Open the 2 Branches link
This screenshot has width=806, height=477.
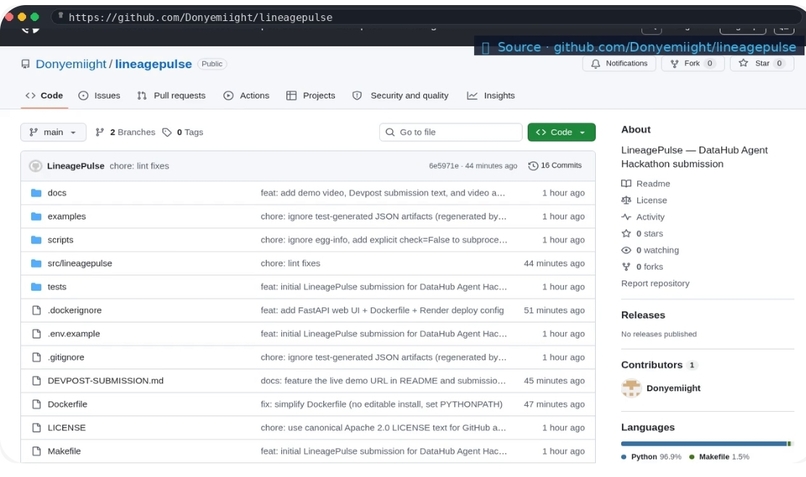point(125,132)
